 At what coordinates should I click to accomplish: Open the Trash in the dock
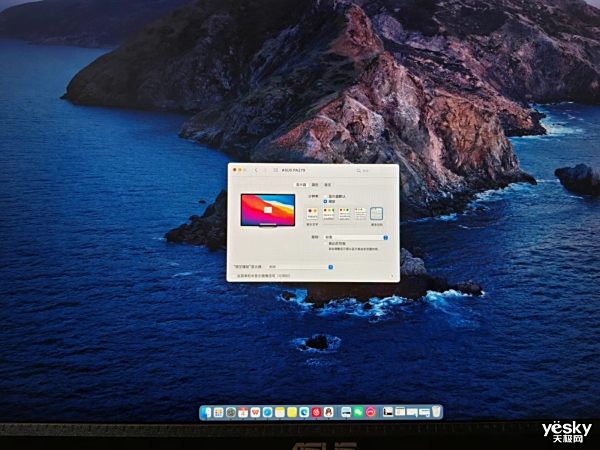tap(437, 412)
